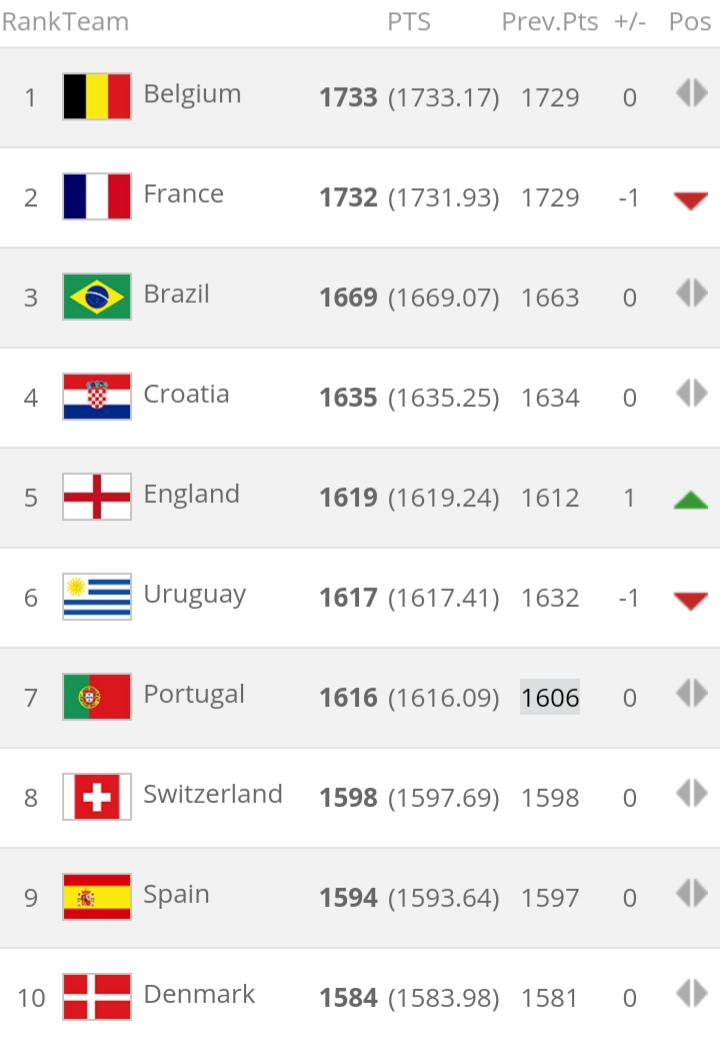Click the Spain flag icon

[97, 897]
